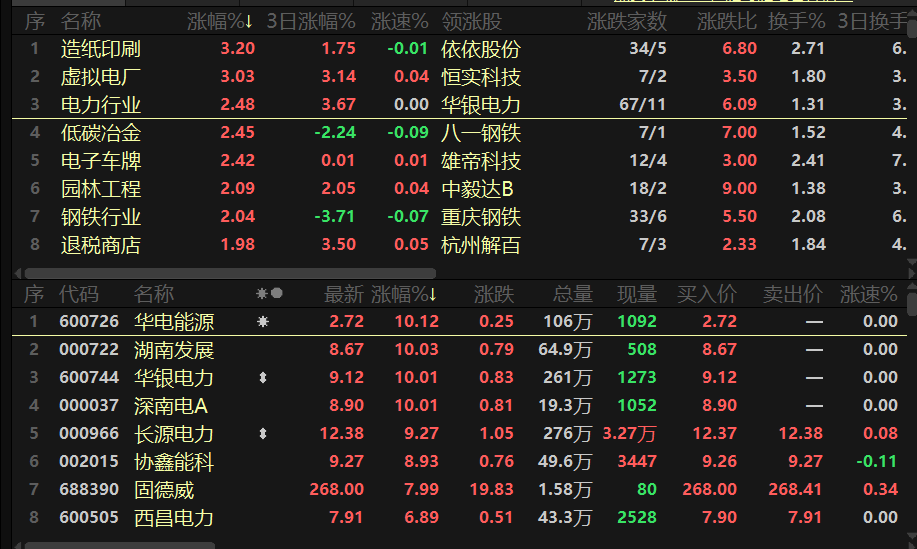Click stock code 600726
Image resolution: width=917 pixels, height=549 pixels.
[89, 322]
